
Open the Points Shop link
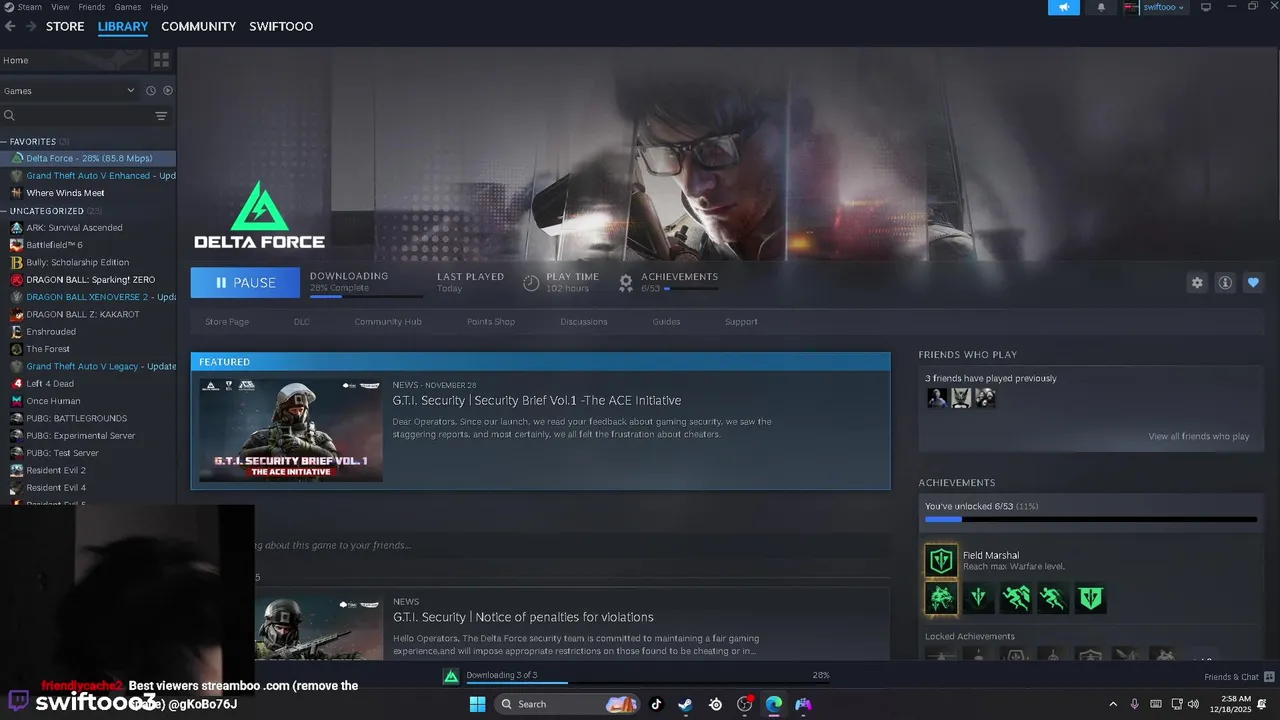pos(491,322)
